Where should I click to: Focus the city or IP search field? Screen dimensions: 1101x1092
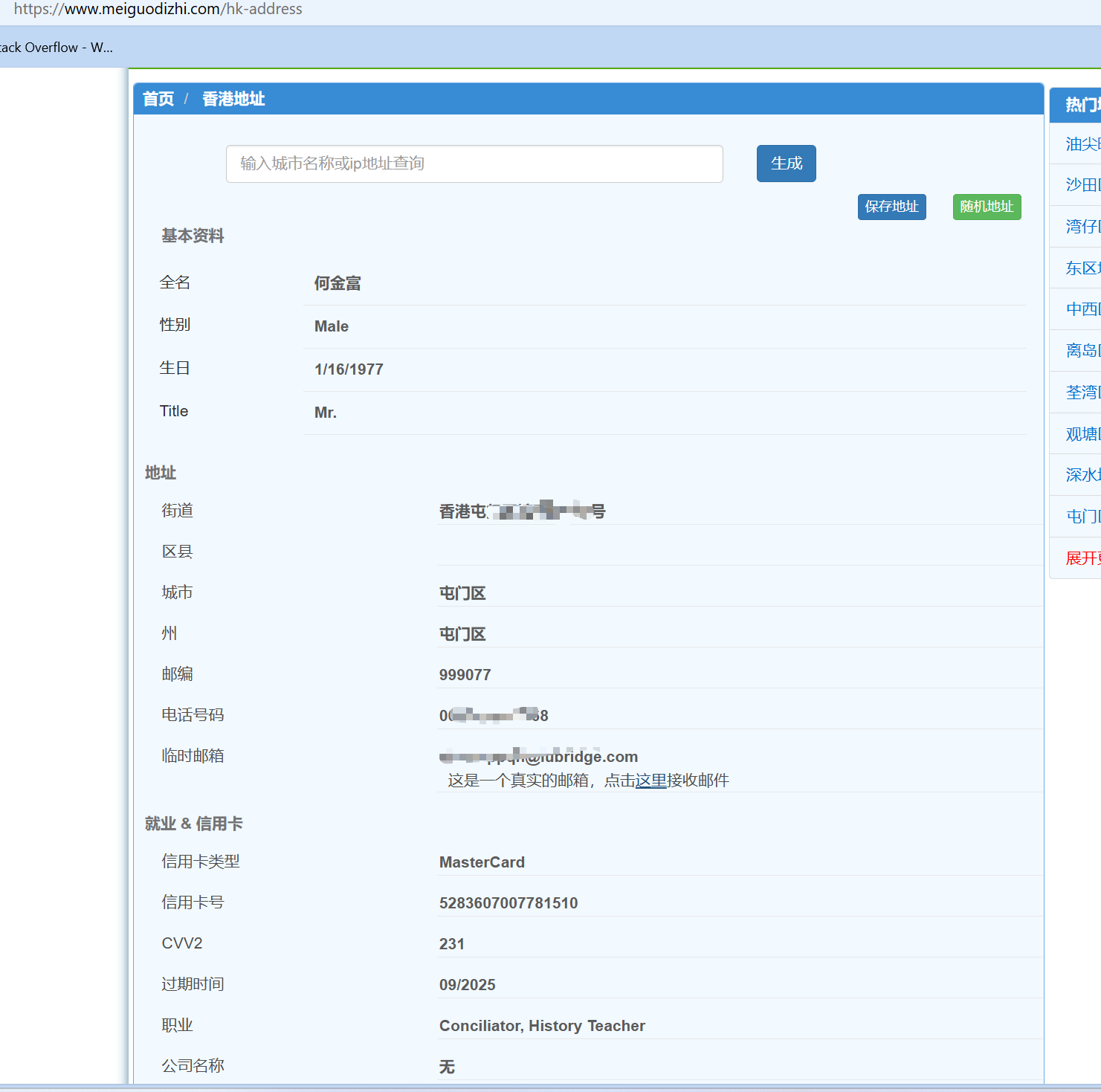click(474, 164)
